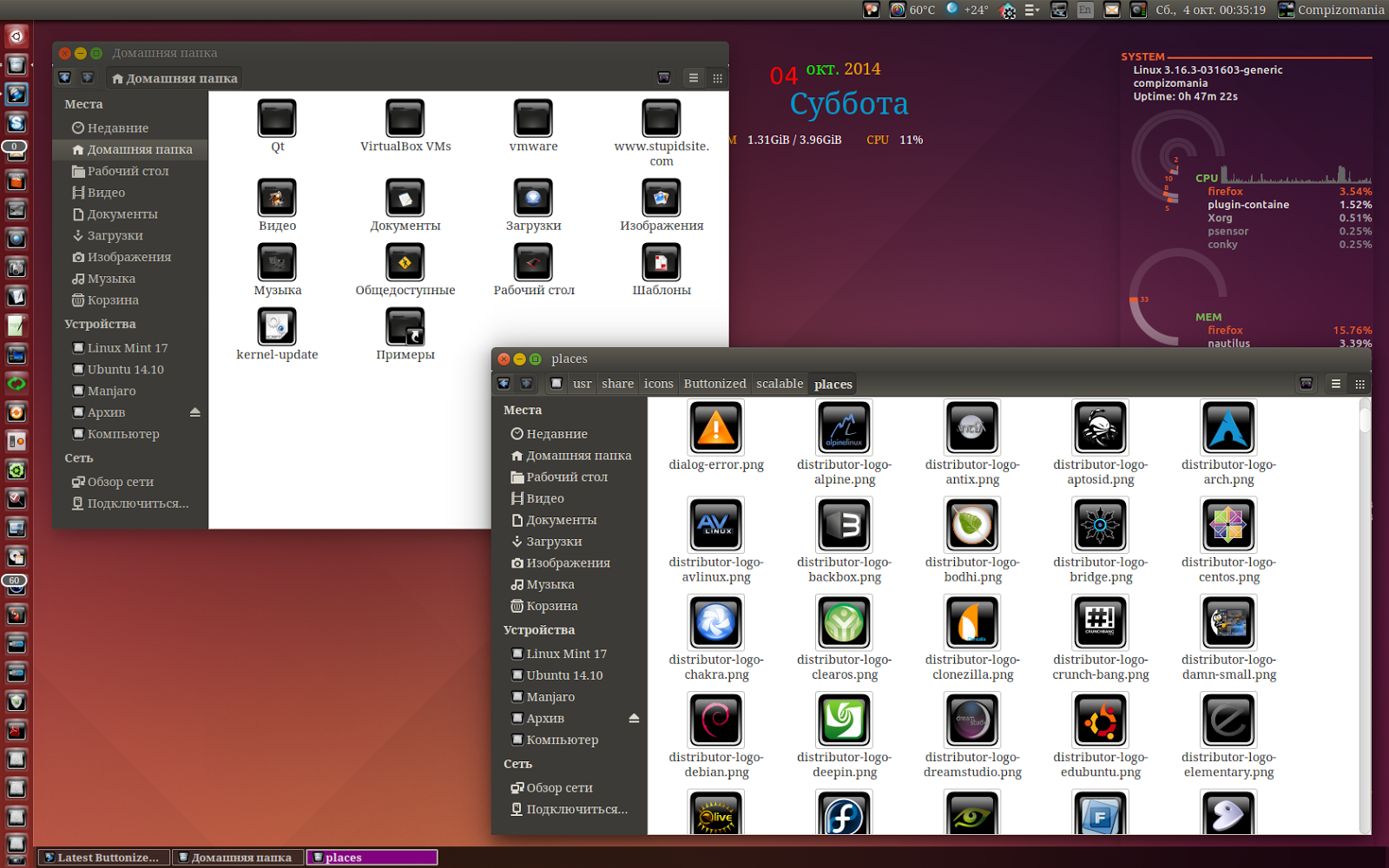Switch home window to grid view

pos(717,78)
